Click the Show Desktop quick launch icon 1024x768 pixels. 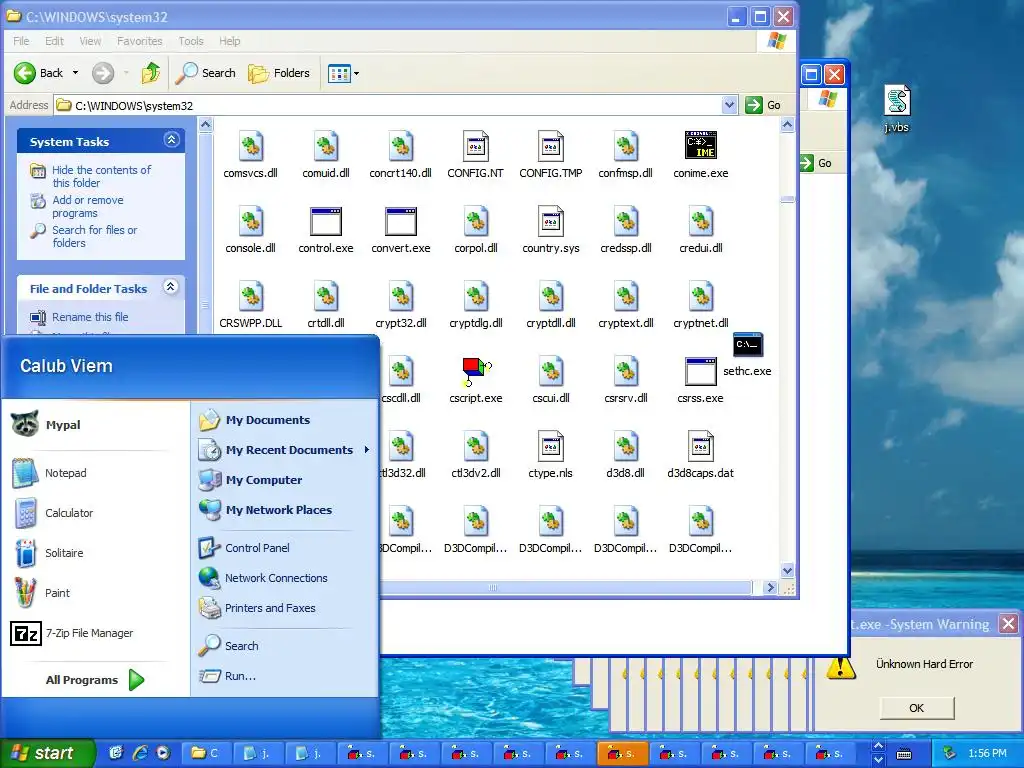(116, 753)
